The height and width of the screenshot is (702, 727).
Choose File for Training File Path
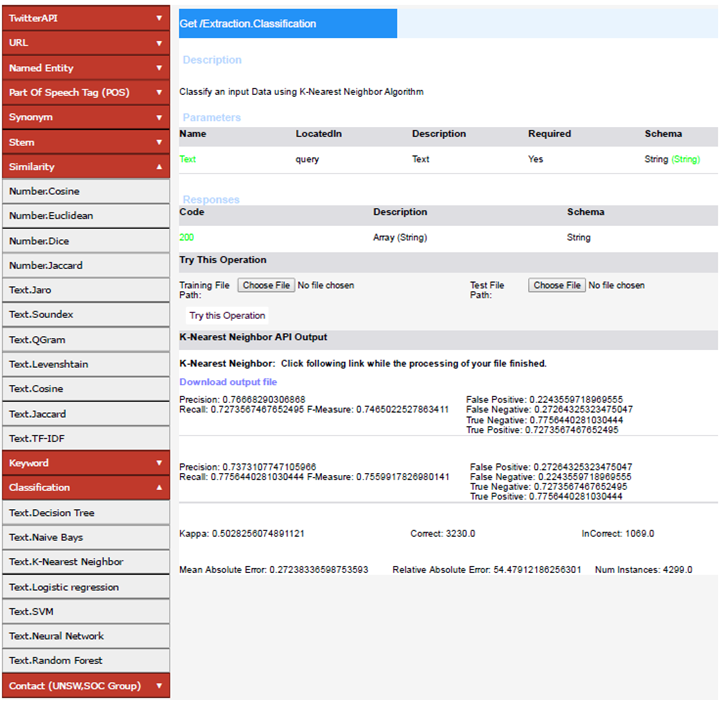pos(267,285)
